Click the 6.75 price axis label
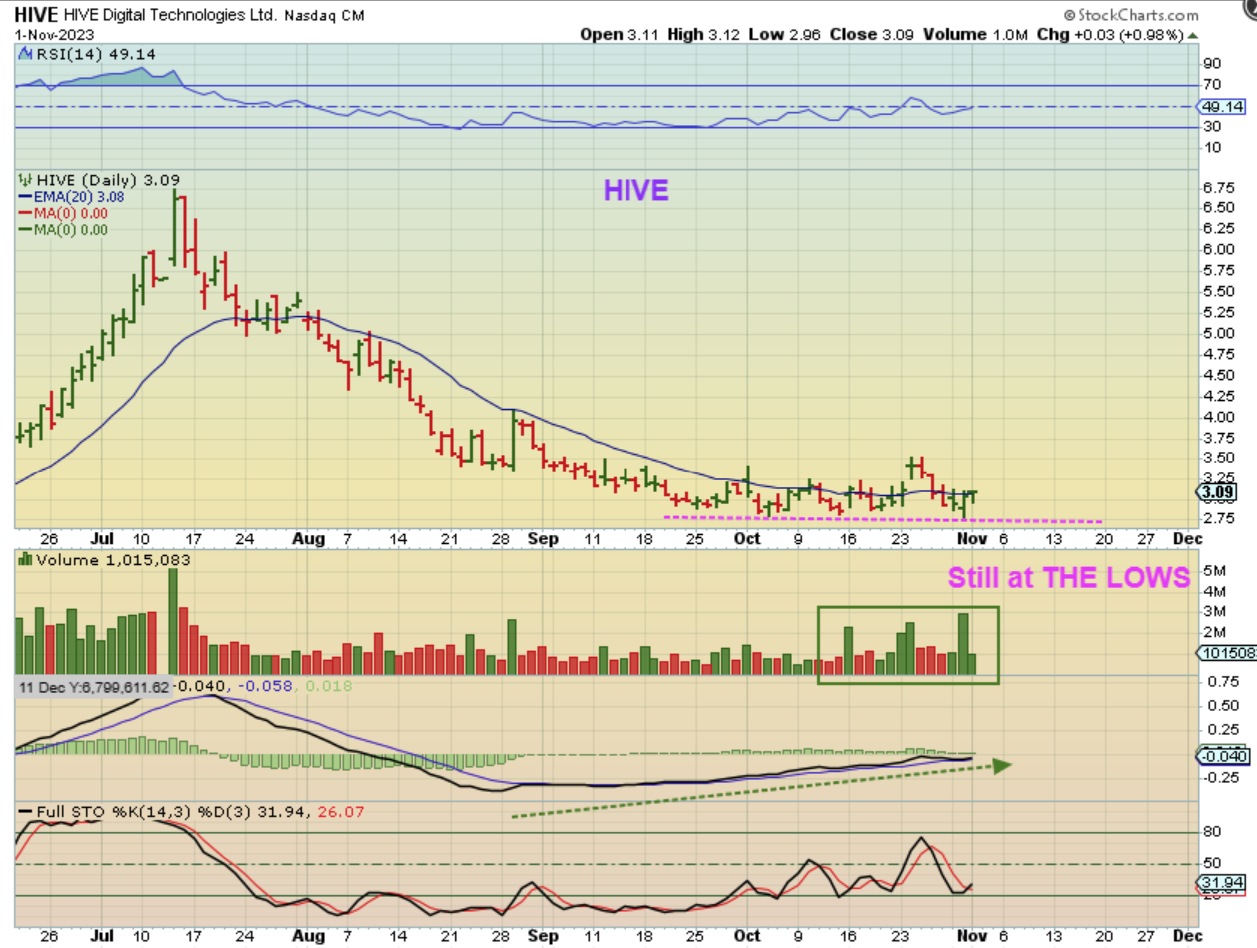Image resolution: width=1257 pixels, height=948 pixels. [1217, 187]
